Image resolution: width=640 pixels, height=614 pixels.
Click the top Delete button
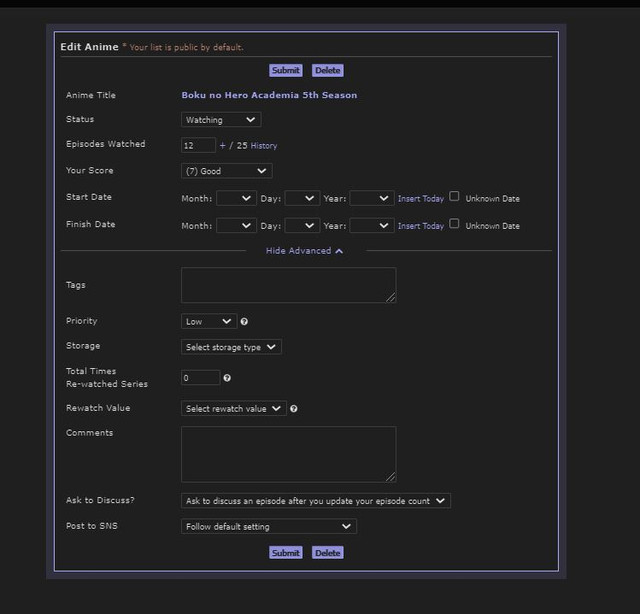click(327, 70)
